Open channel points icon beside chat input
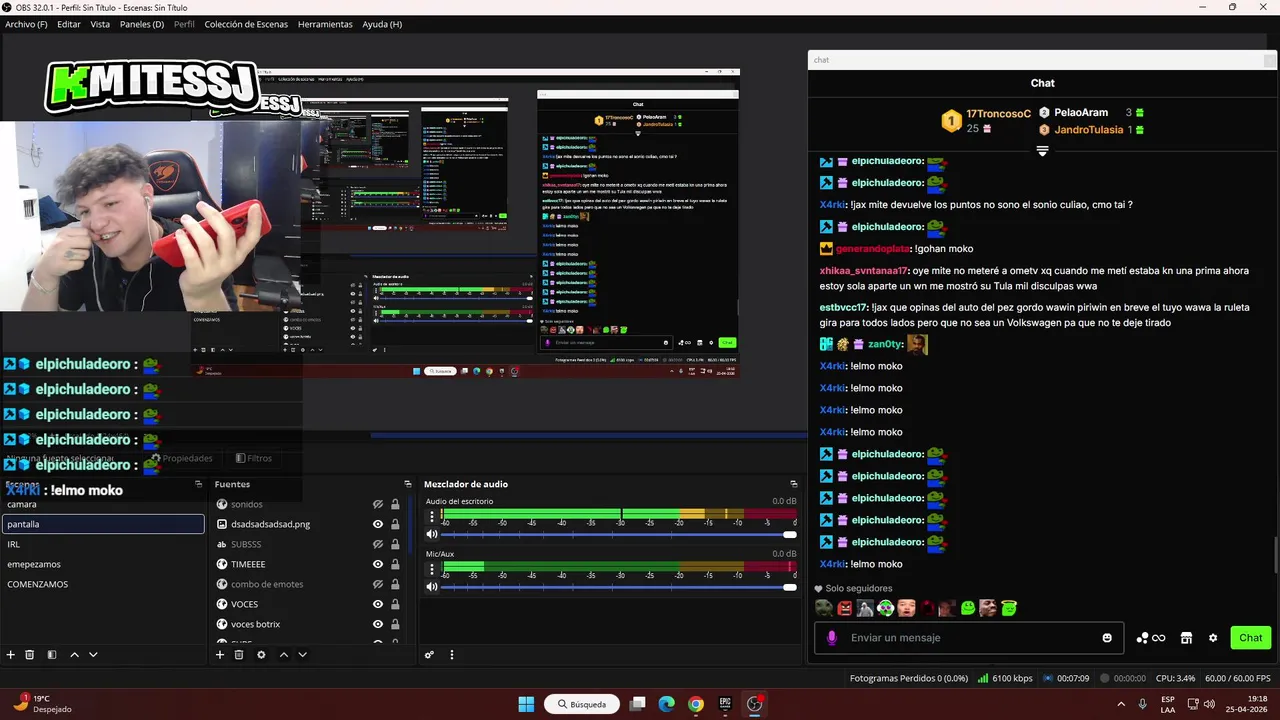The height and width of the screenshot is (720, 1280). 1150,638
